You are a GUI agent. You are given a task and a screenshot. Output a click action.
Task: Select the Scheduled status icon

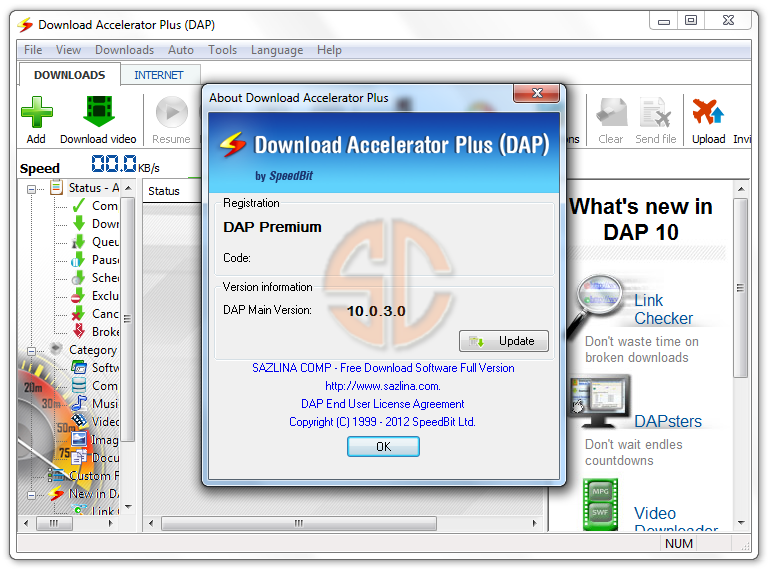click(x=78, y=278)
